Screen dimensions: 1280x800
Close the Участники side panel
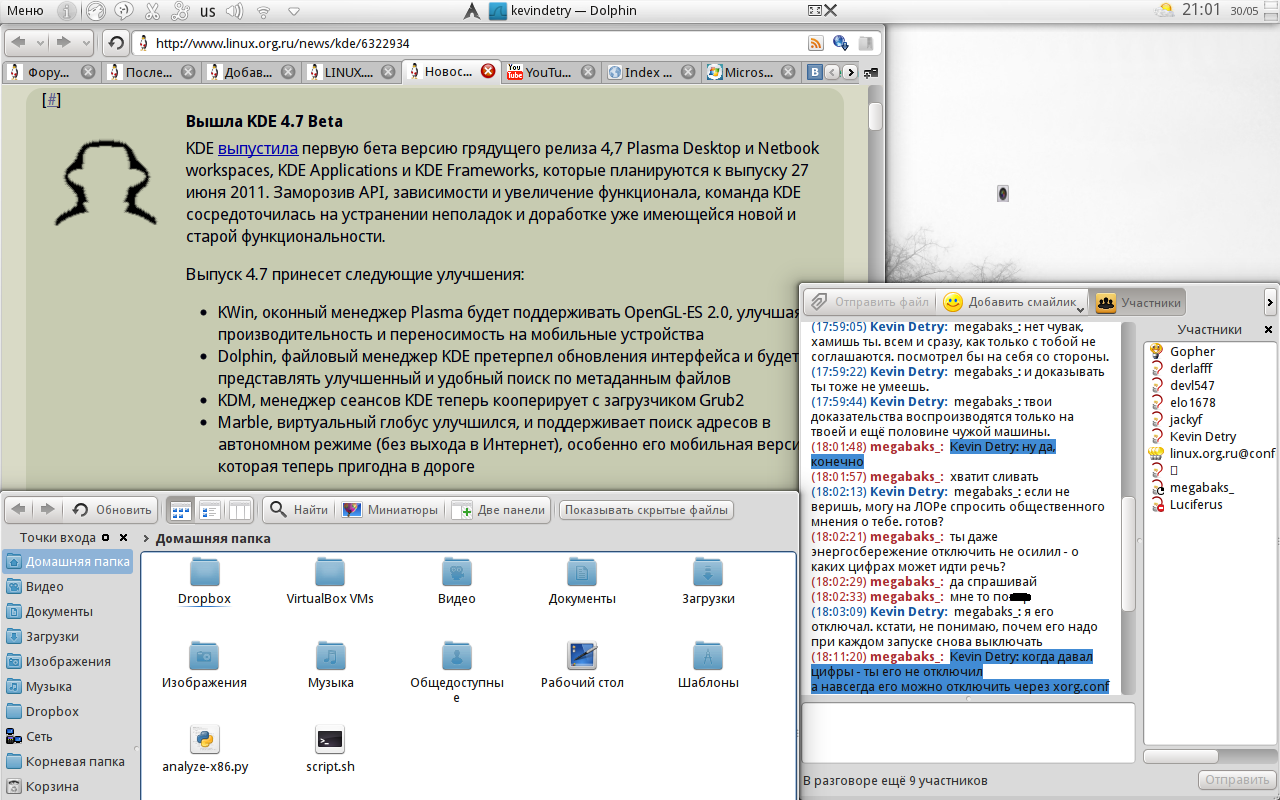pyautogui.click(x=1268, y=329)
